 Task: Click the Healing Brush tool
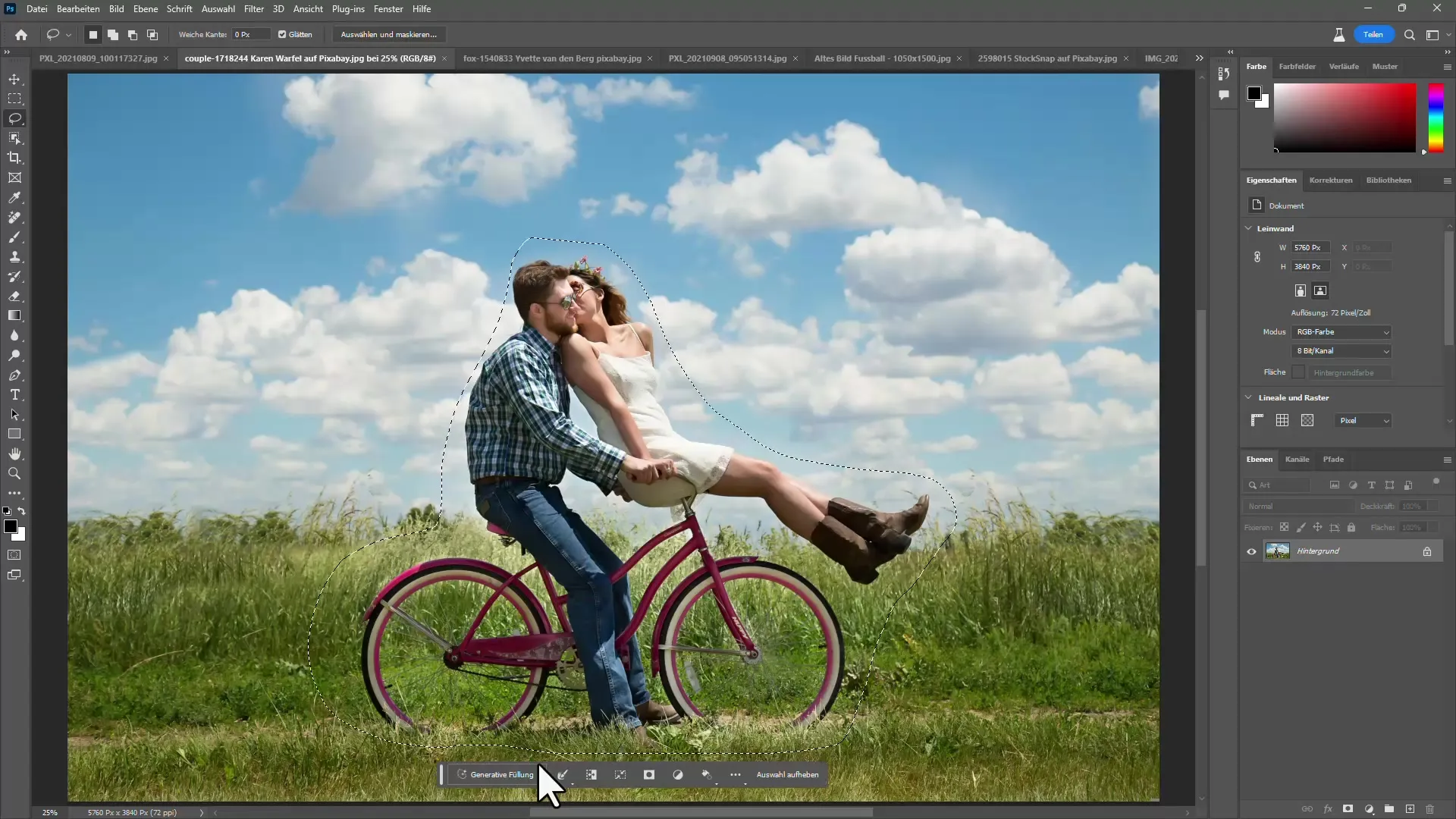coord(15,217)
